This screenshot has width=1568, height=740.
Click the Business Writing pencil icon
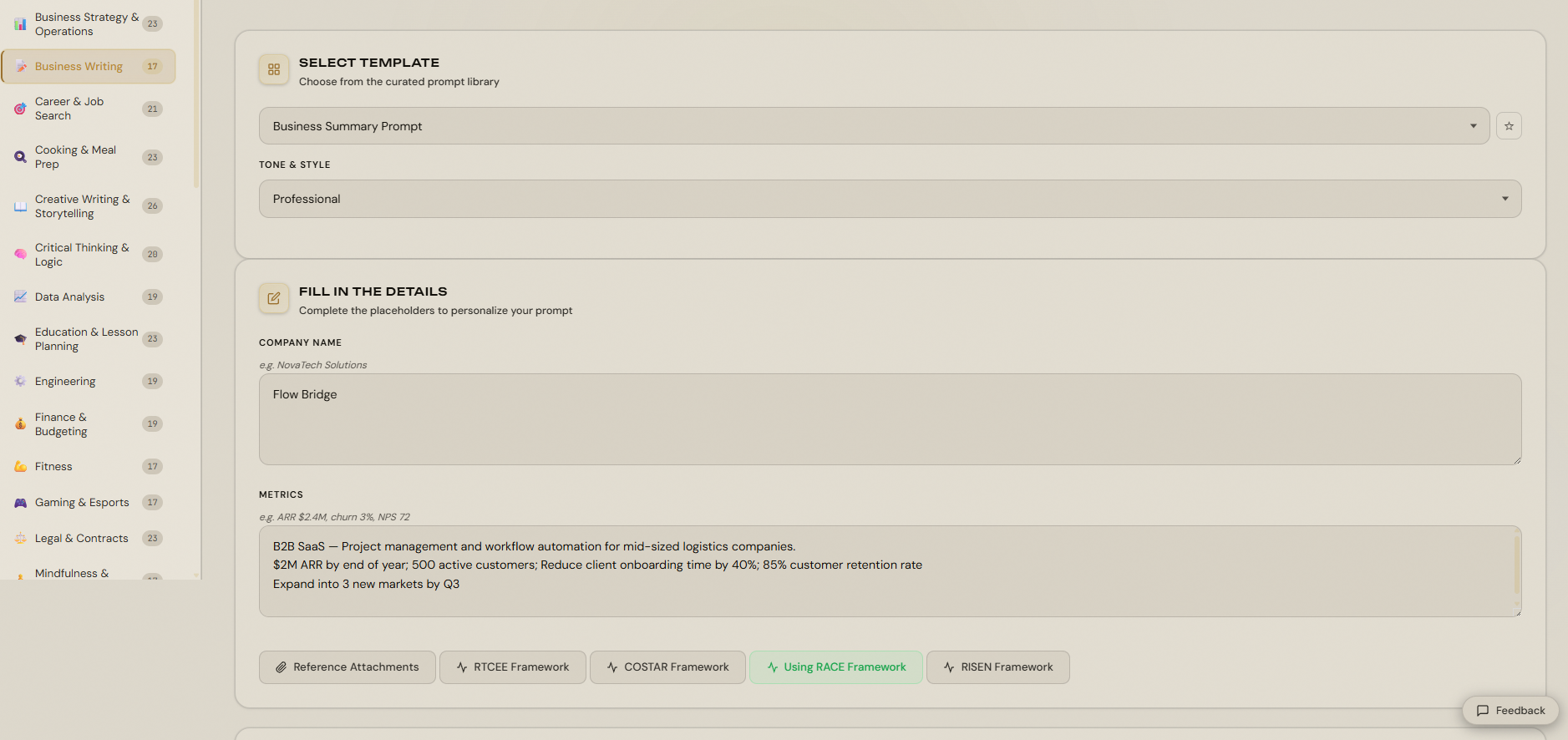[x=21, y=67]
